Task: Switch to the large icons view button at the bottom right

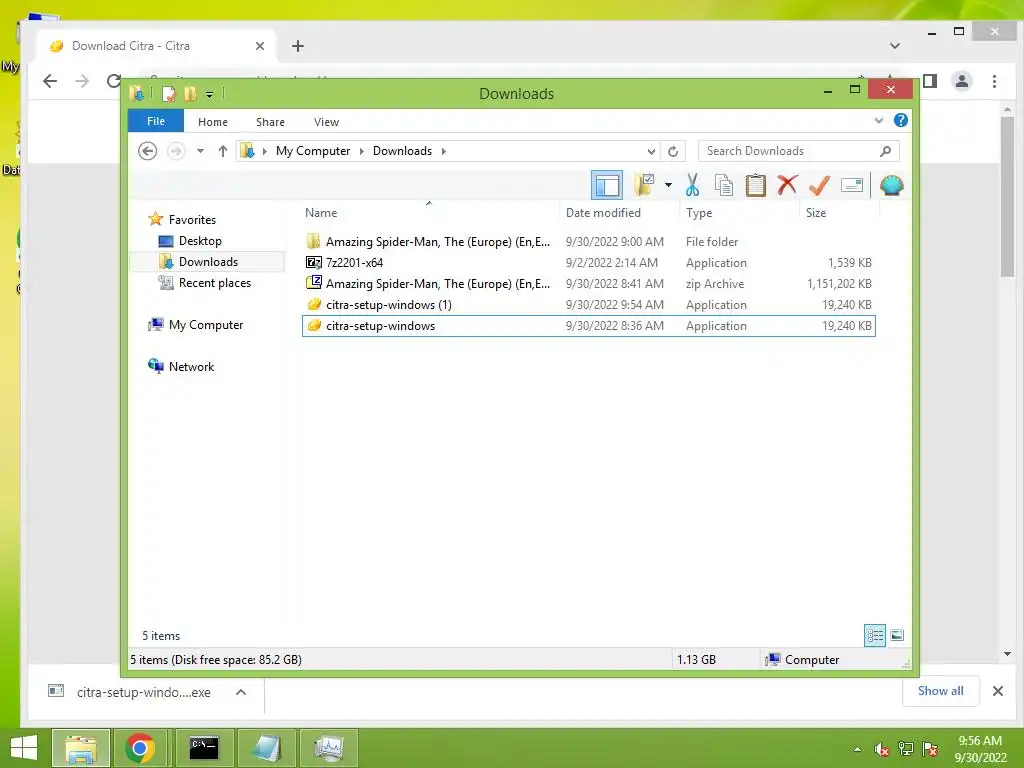Action: pyautogui.click(x=897, y=635)
